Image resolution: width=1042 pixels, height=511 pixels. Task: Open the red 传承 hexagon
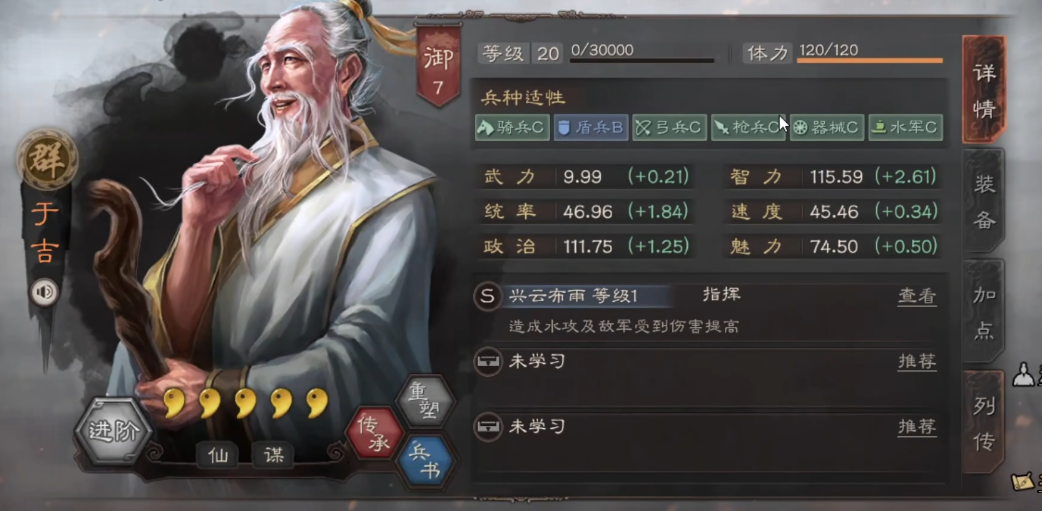click(x=373, y=433)
